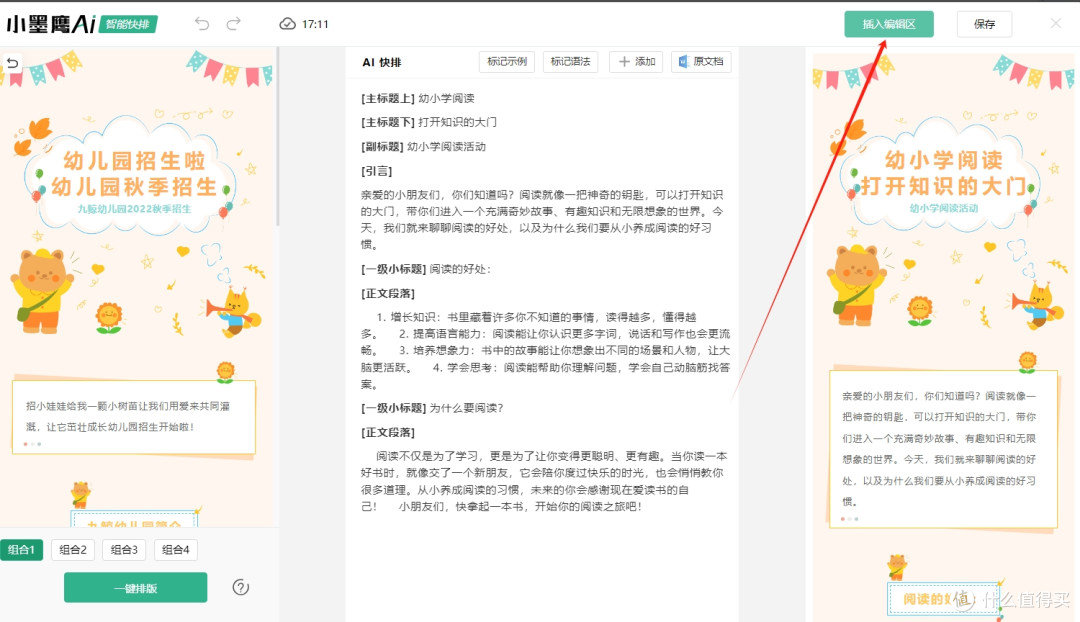
Task: Click the left template panel scrollbar
Action: (x=278, y=136)
